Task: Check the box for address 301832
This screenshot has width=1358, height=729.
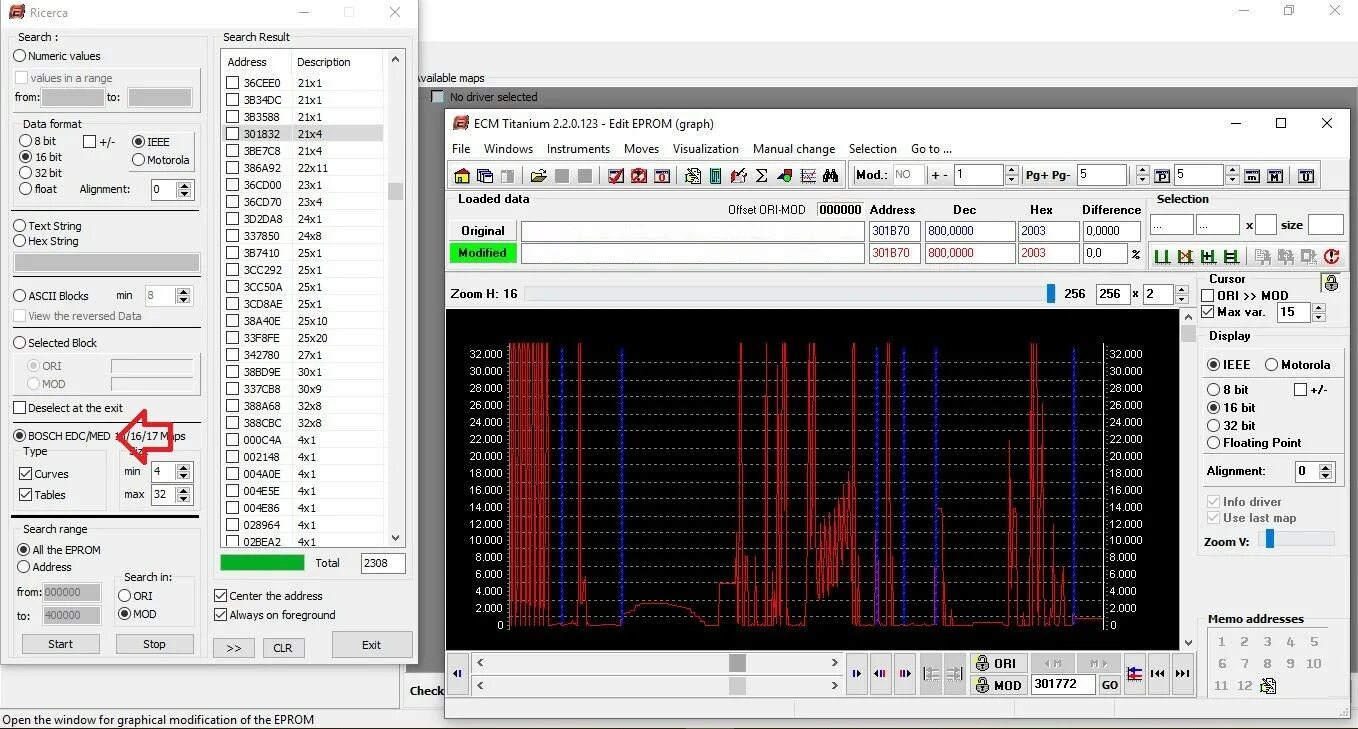Action: point(233,134)
